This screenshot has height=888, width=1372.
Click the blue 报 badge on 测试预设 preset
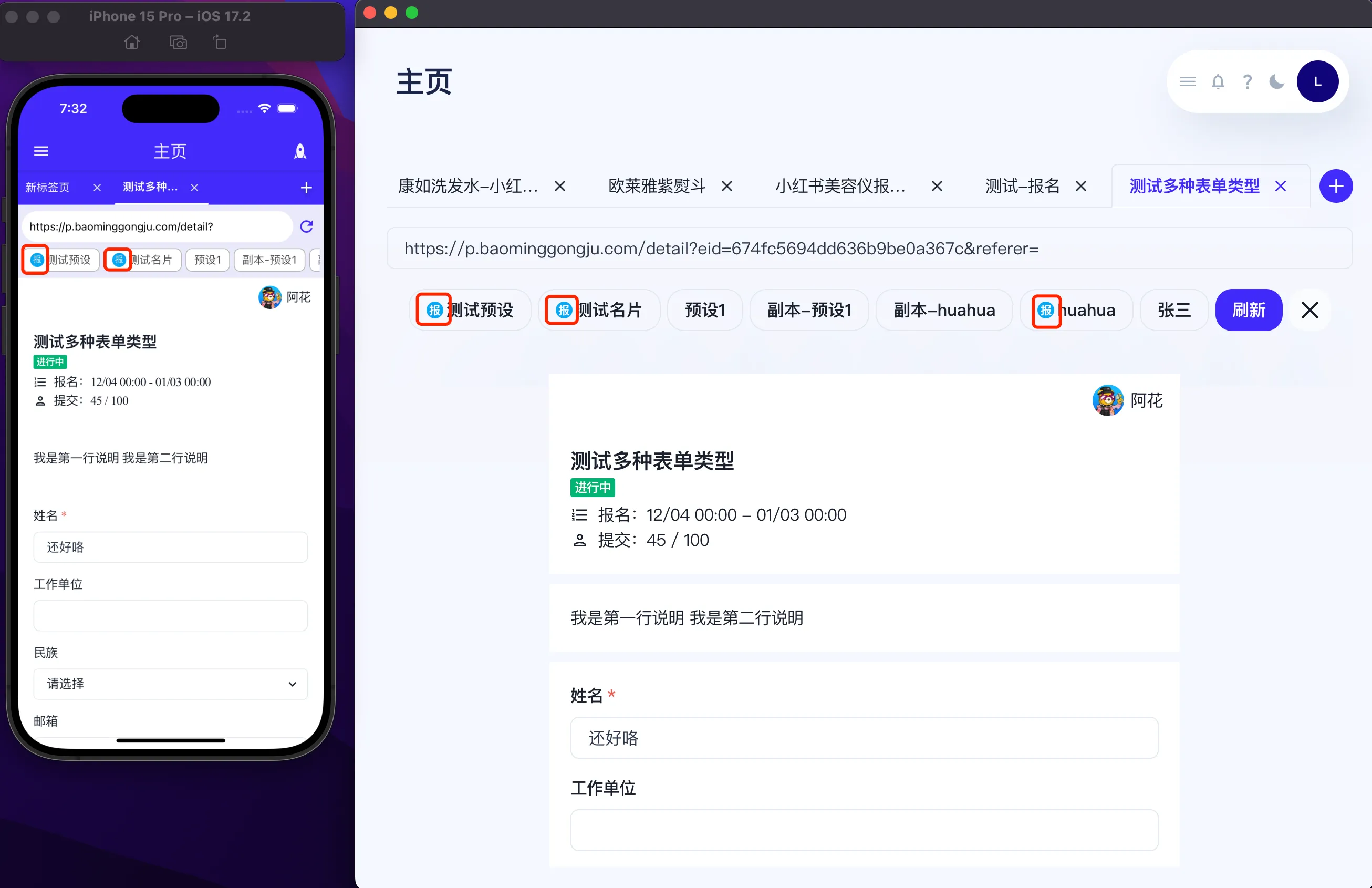pos(433,309)
